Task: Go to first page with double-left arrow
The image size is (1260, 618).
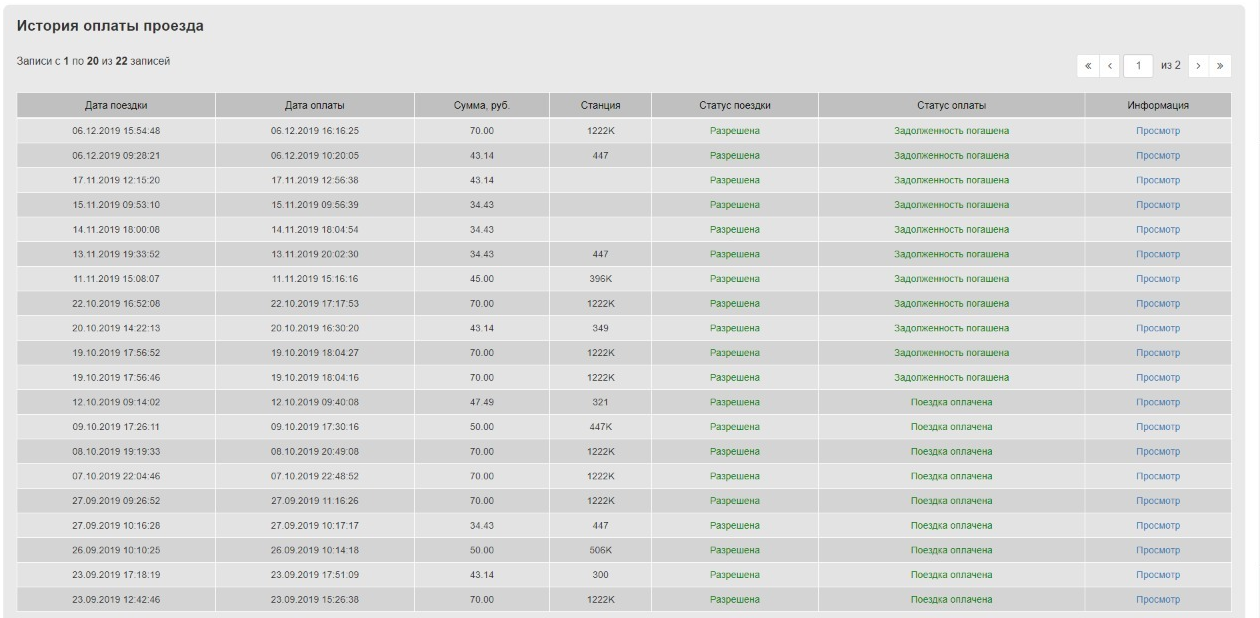Action: (x=1088, y=65)
